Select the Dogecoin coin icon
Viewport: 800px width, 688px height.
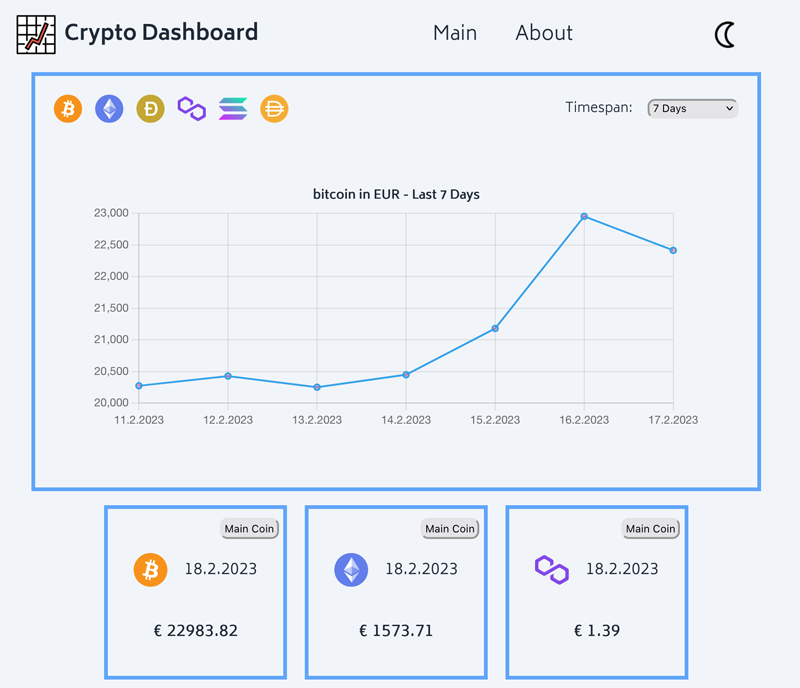pyautogui.click(x=150, y=109)
